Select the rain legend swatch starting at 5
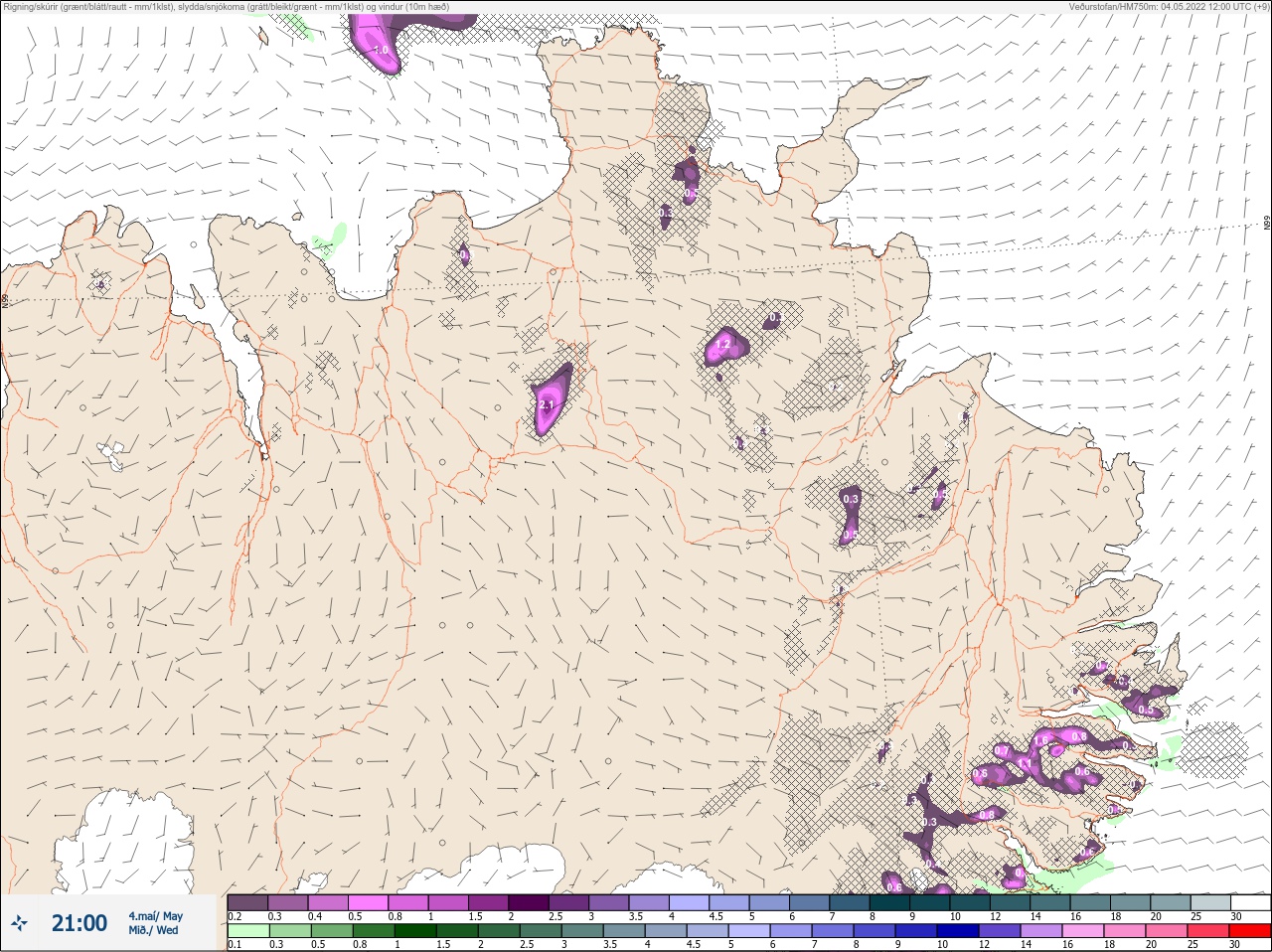The height and width of the screenshot is (952, 1272). click(748, 931)
